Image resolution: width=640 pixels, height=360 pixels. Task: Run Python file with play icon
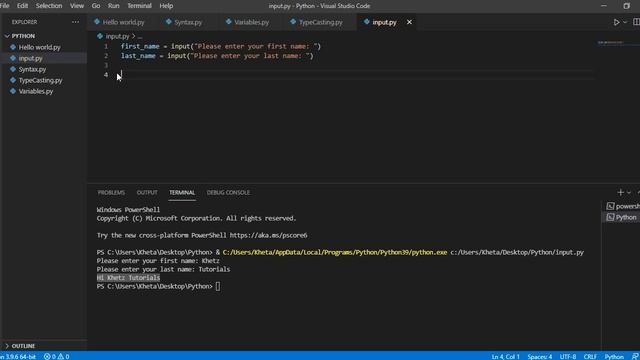[x=616, y=22]
